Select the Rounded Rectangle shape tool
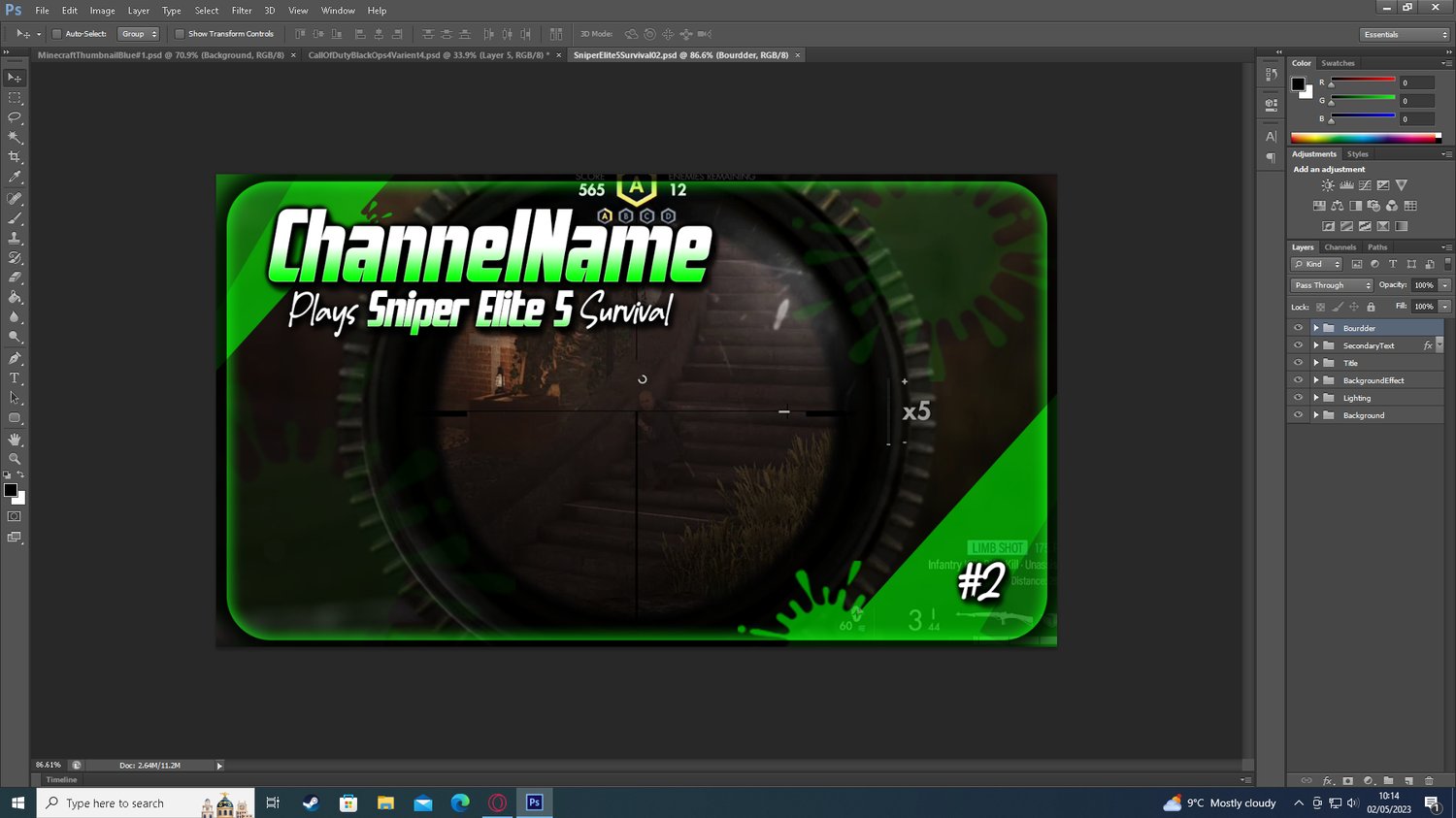This screenshot has height=818, width=1456. click(x=15, y=418)
